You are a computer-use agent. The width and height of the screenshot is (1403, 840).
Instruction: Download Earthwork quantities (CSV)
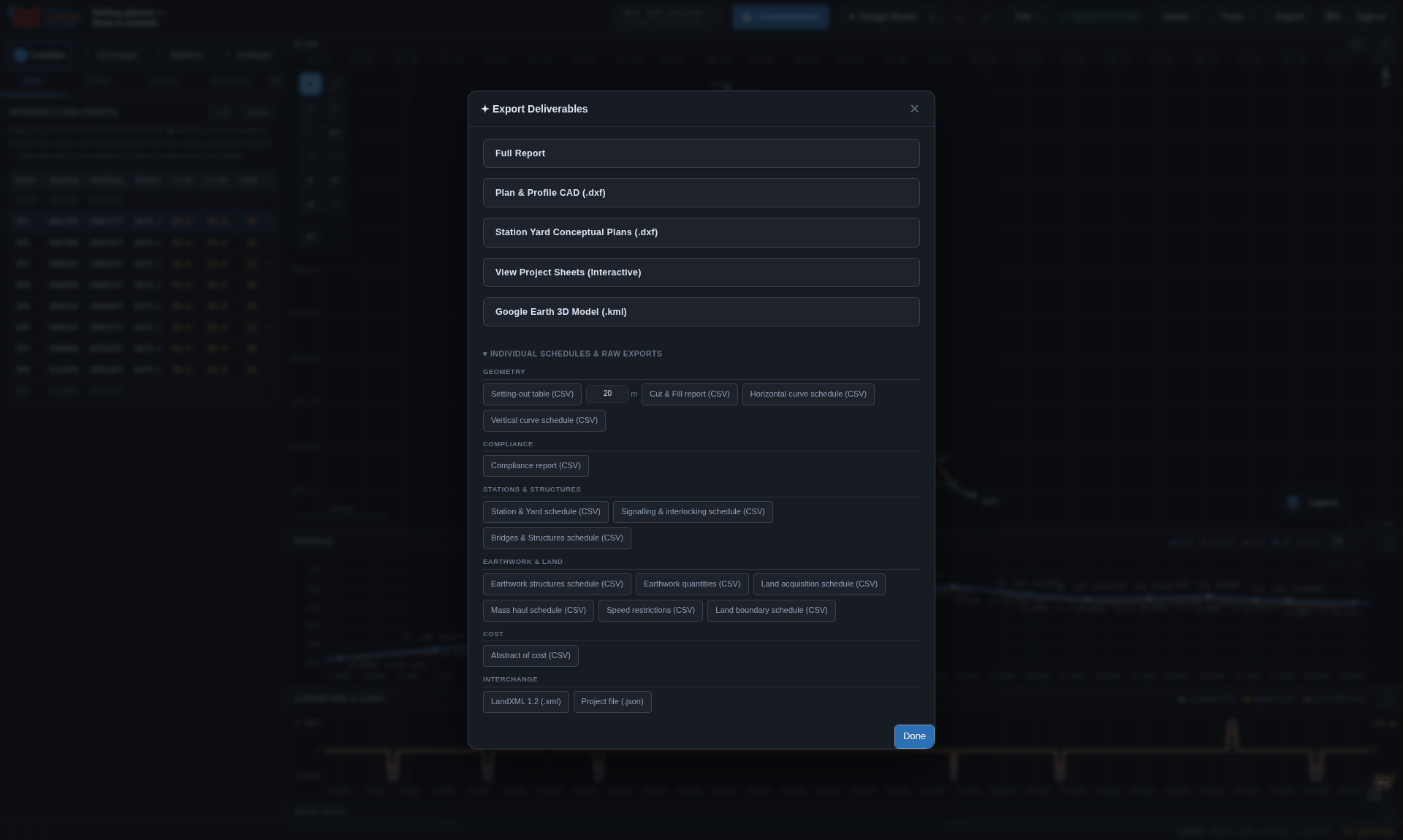pyautogui.click(x=692, y=584)
